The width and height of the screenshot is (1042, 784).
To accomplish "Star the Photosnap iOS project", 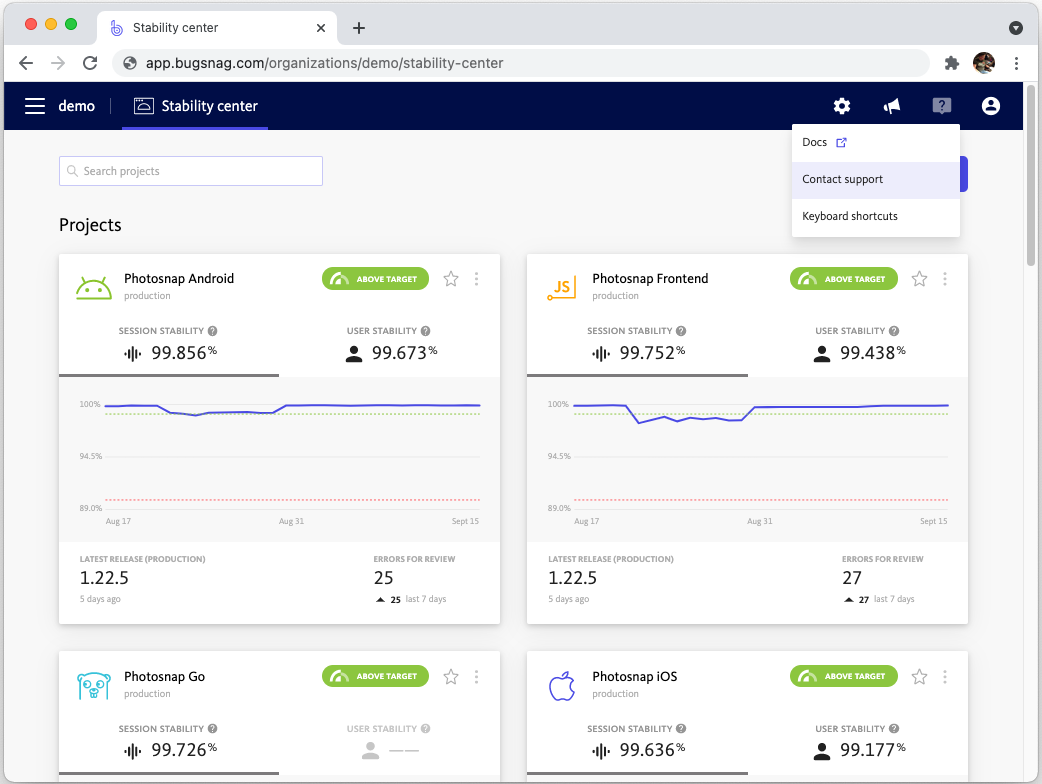I will (x=919, y=676).
